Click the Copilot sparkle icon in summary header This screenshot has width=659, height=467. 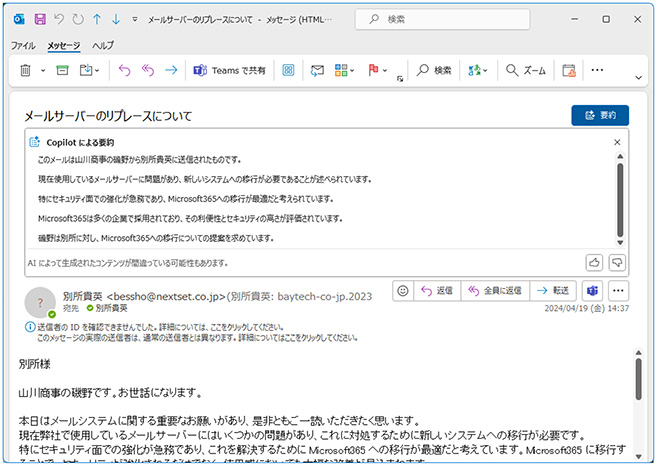(x=34, y=142)
